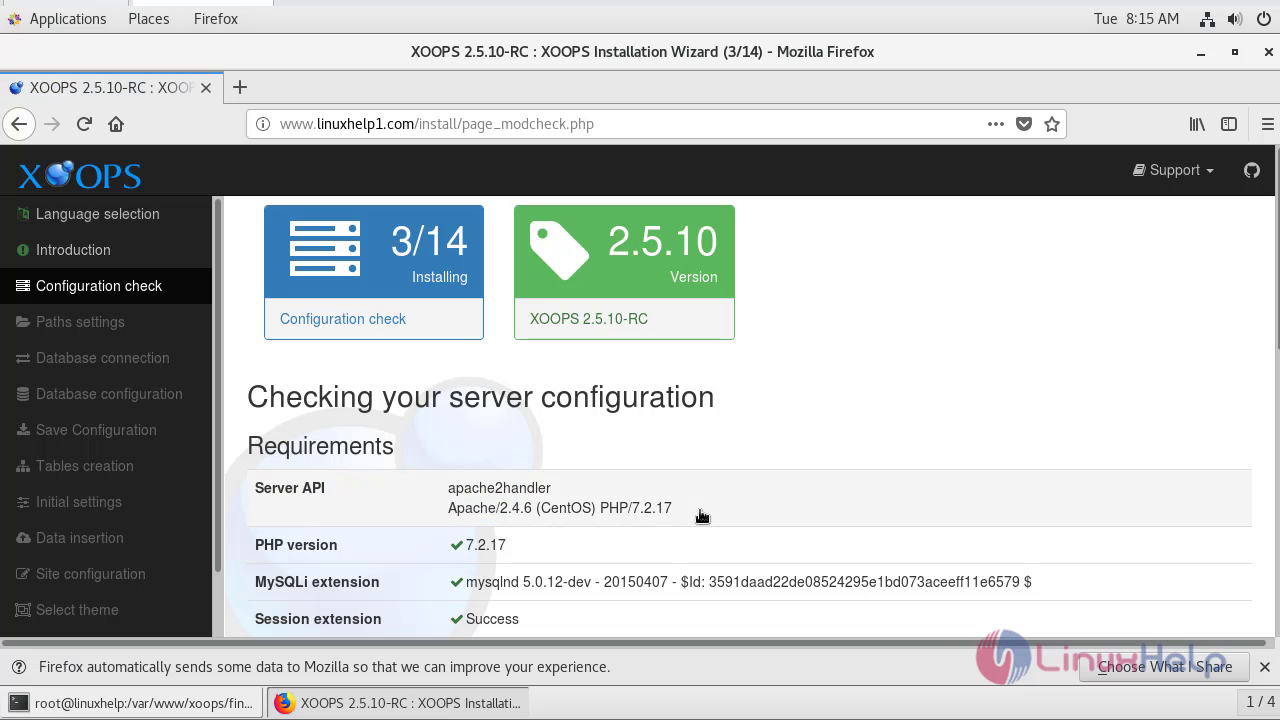This screenshot has height=720, width=1280.
Task: Open the Firefox hamburger menu
Action: [x=1267, y=124]
